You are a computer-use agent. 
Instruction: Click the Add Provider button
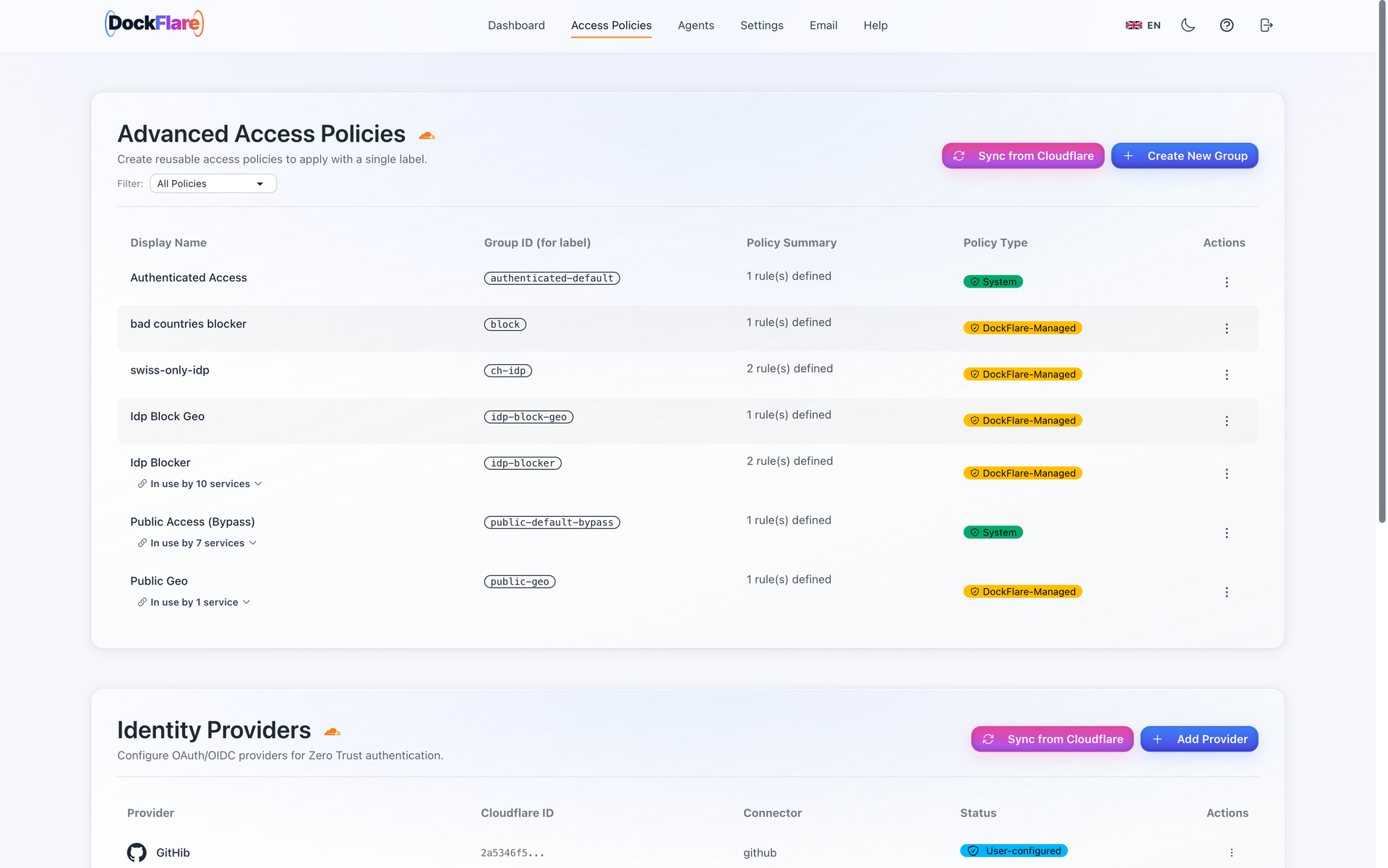tap(1199, 739)
